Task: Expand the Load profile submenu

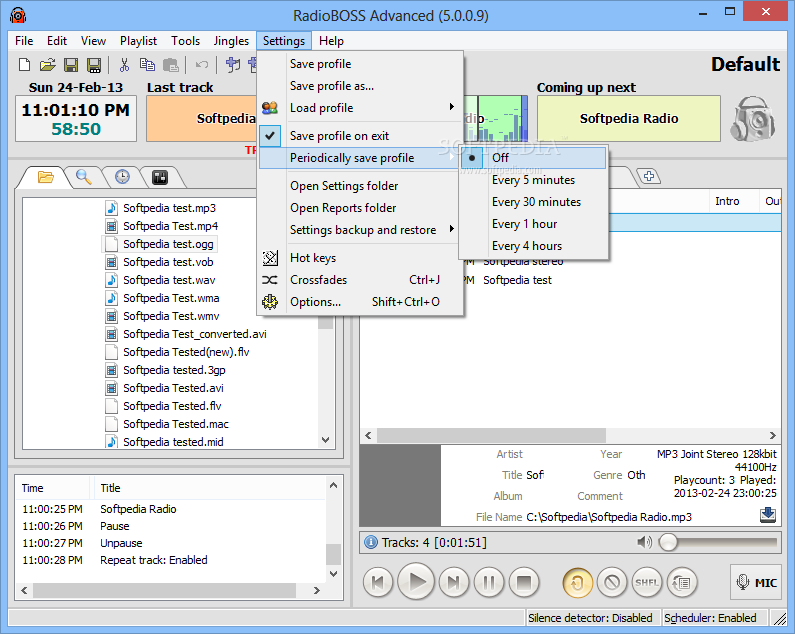Action: [x=452, y=107]
